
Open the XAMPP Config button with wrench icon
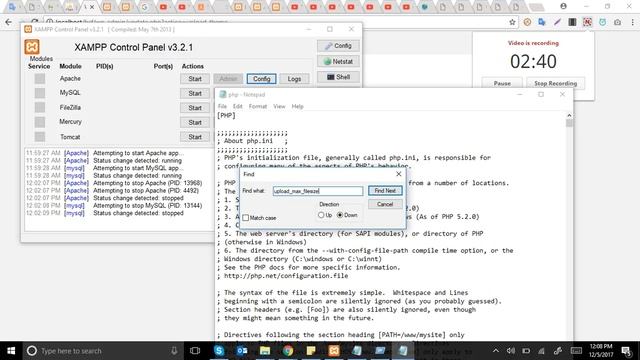click(x=338, y=46)
